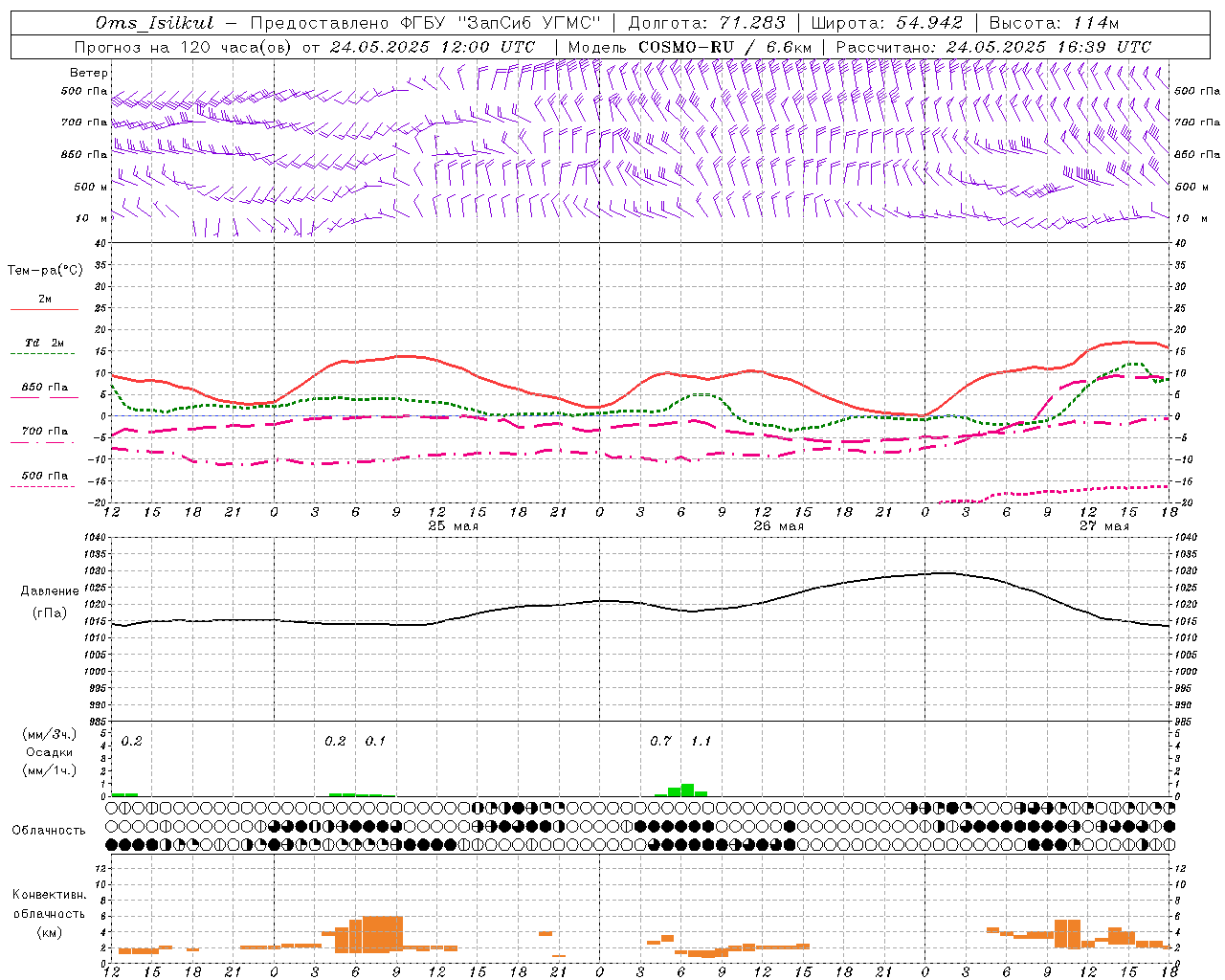Viewport: 1225px width, 980px height.
Task: Click the '25 мая' date label
Action: pos(454,525)
